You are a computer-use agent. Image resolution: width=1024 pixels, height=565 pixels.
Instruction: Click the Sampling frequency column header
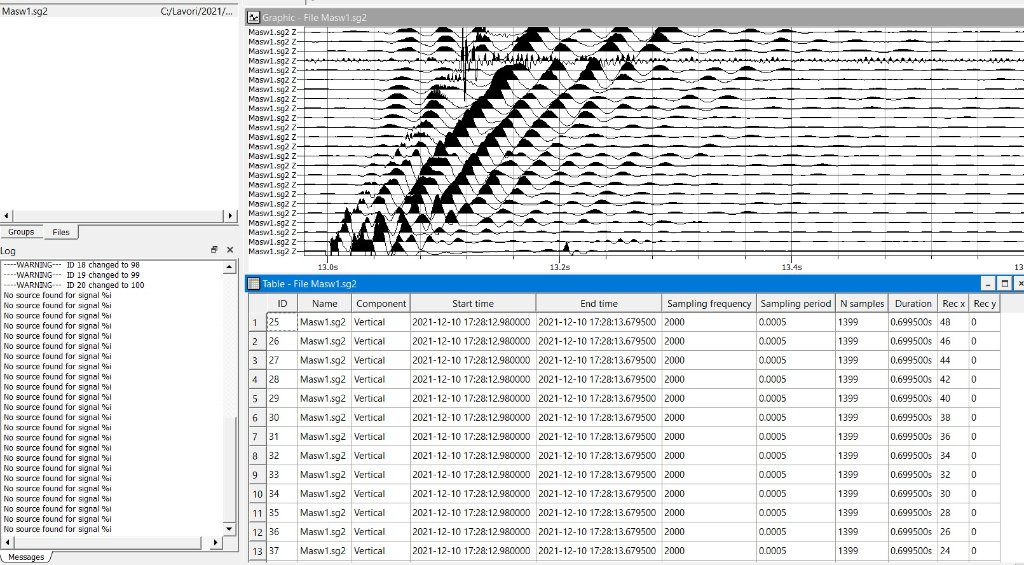click(709, 303)
